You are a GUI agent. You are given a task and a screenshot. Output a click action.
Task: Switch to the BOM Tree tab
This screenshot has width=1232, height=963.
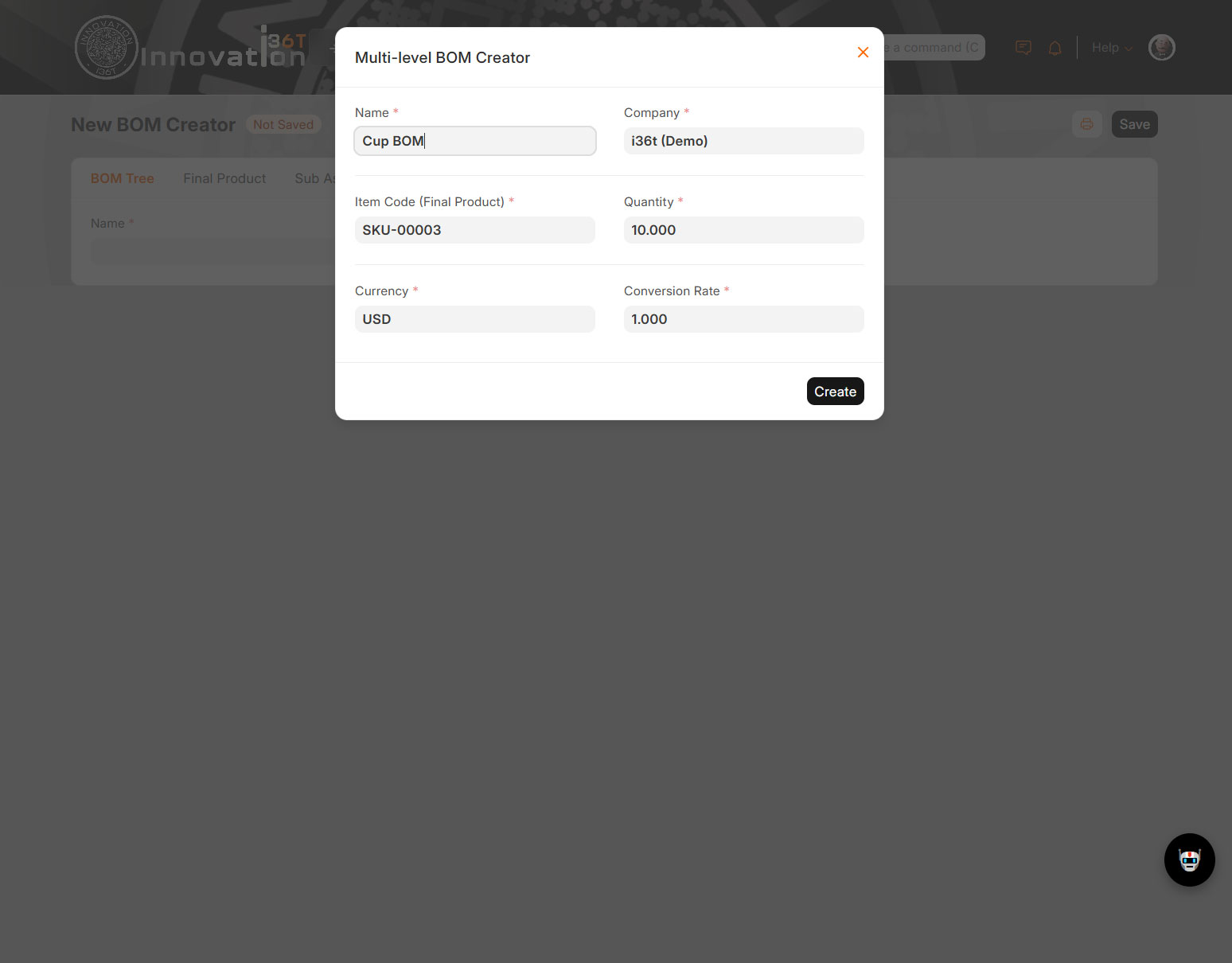click(x=123, y=178)
